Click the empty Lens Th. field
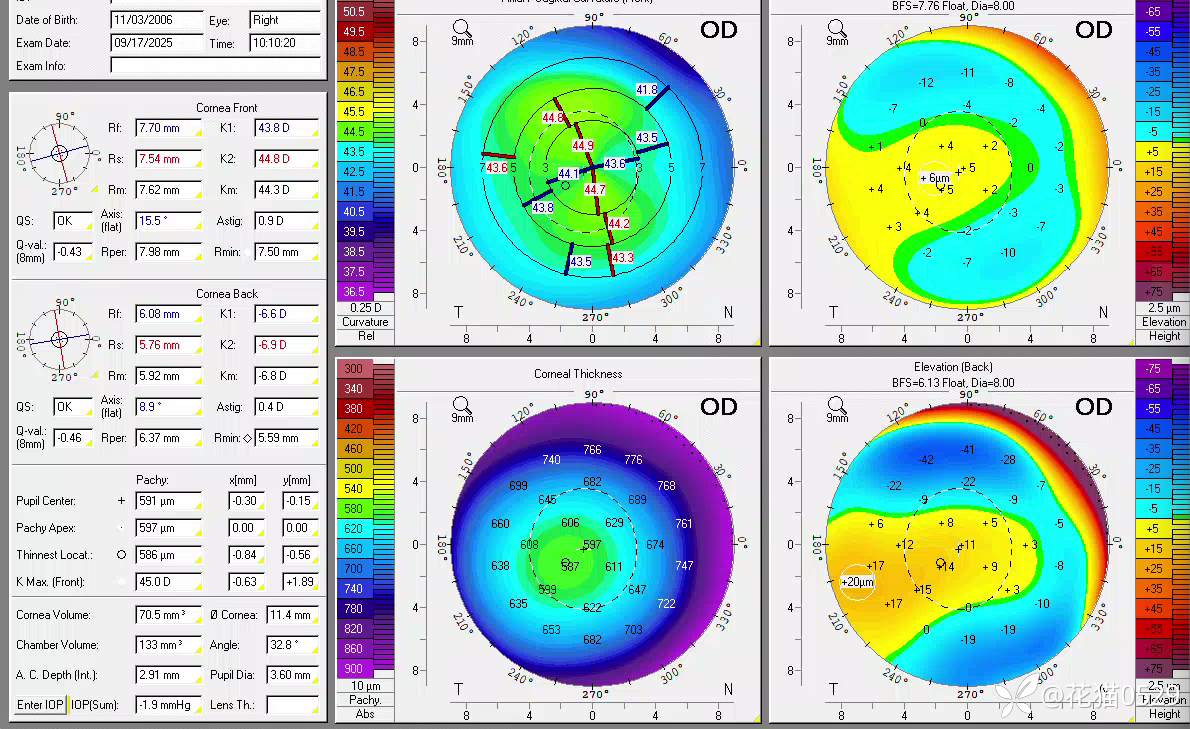The height and width of the screenshot is (729, 1190). (292, 705)
